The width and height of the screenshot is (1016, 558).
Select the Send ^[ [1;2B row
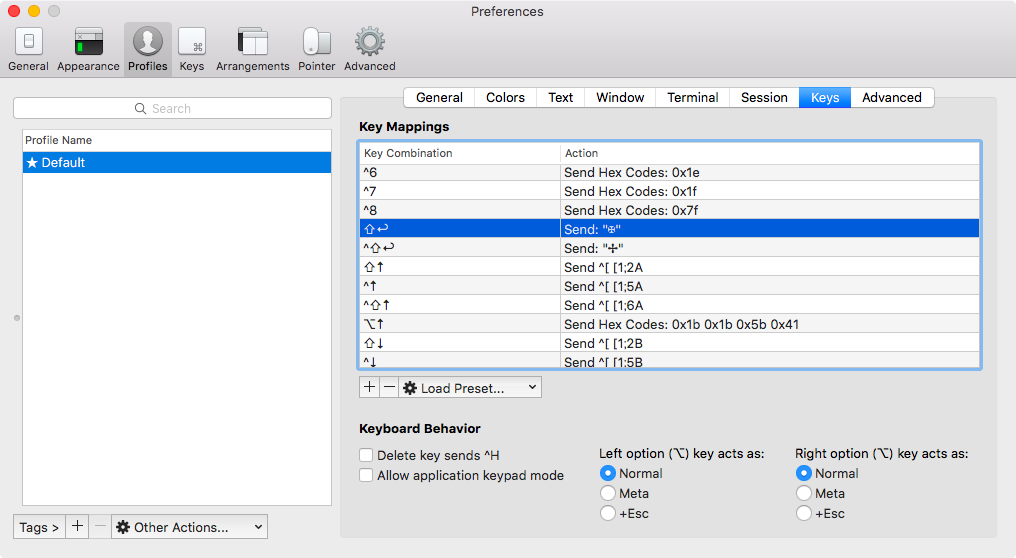tap(669, 343)
